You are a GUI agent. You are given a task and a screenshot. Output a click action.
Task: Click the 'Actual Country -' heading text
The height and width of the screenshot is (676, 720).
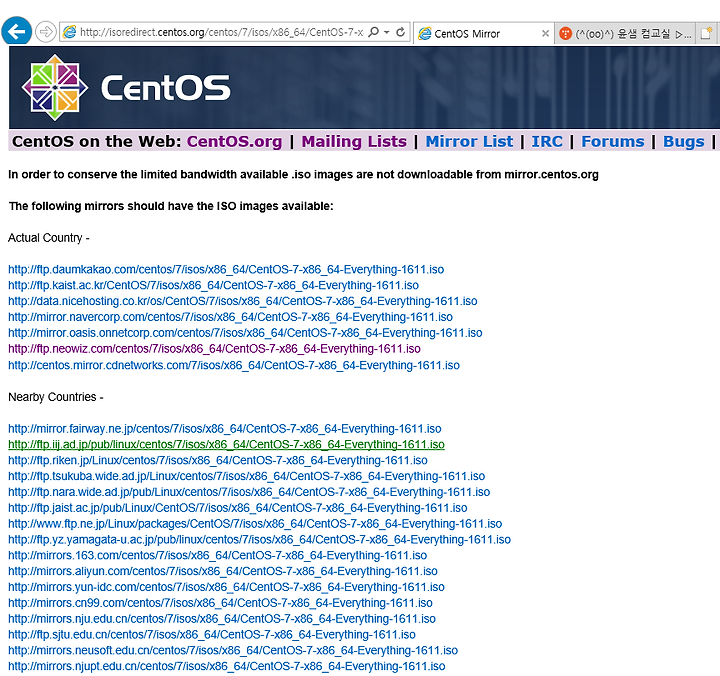(49, 238)
